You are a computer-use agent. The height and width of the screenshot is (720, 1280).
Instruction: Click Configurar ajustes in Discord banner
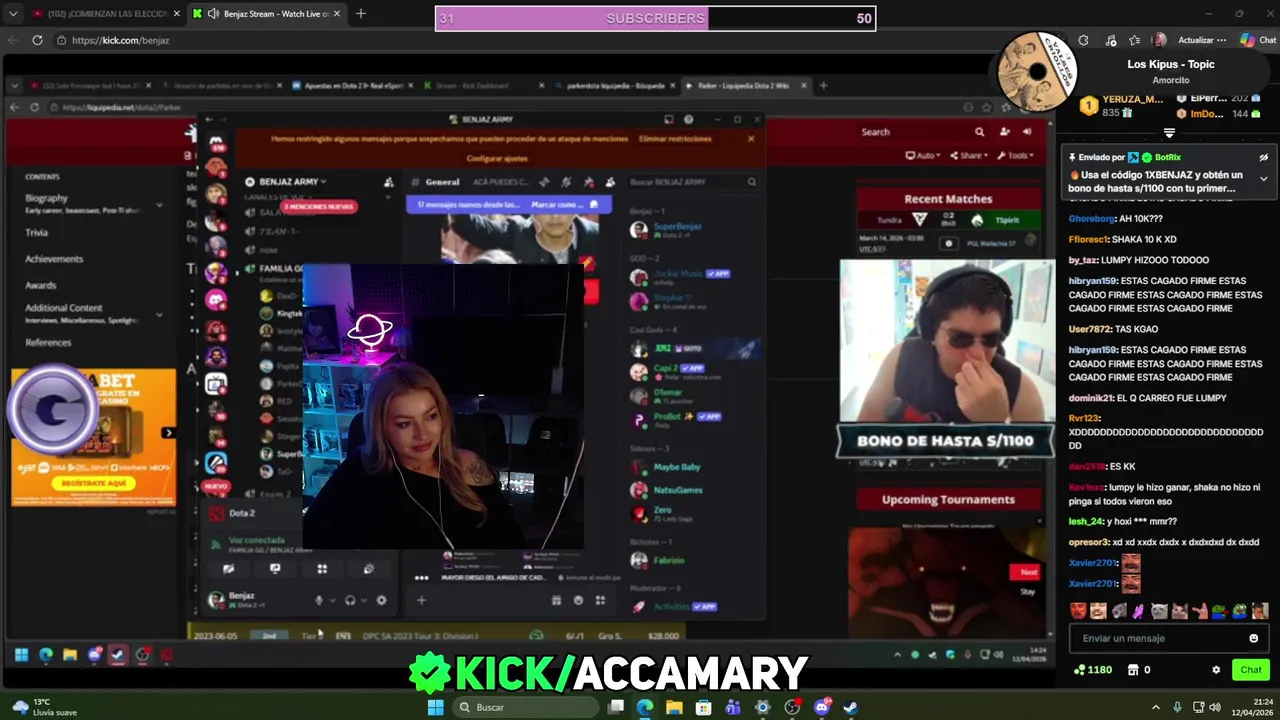pyautogui.click(x=496, y=158)
